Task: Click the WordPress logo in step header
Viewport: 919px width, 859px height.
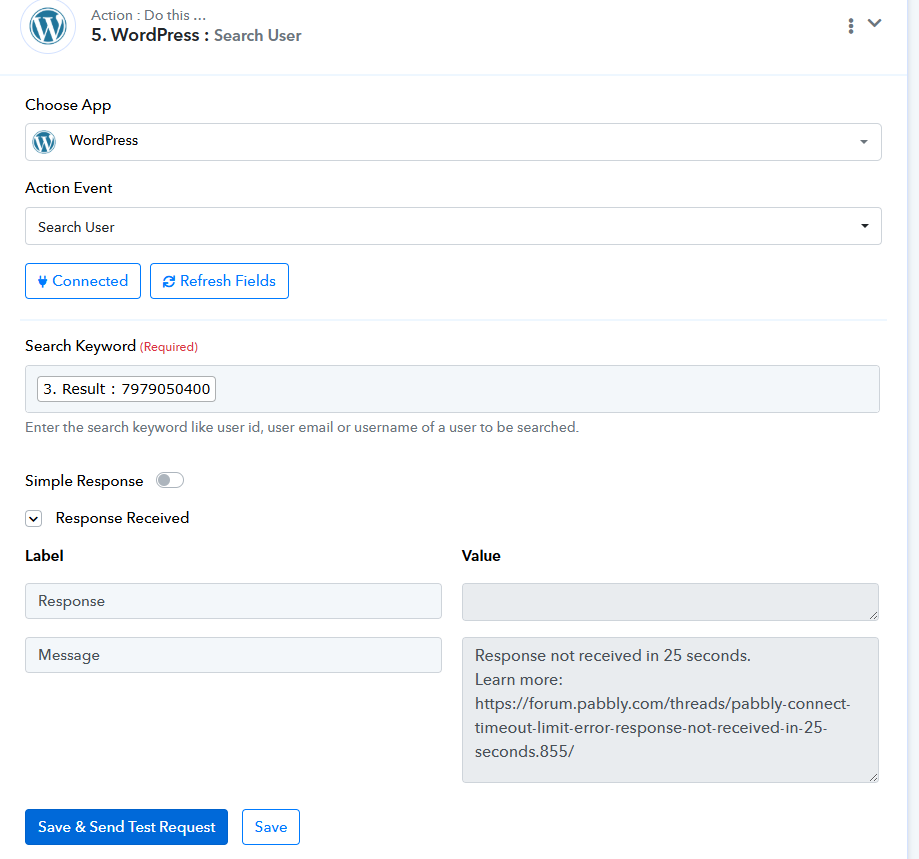Action: click(x=48, y=26)
